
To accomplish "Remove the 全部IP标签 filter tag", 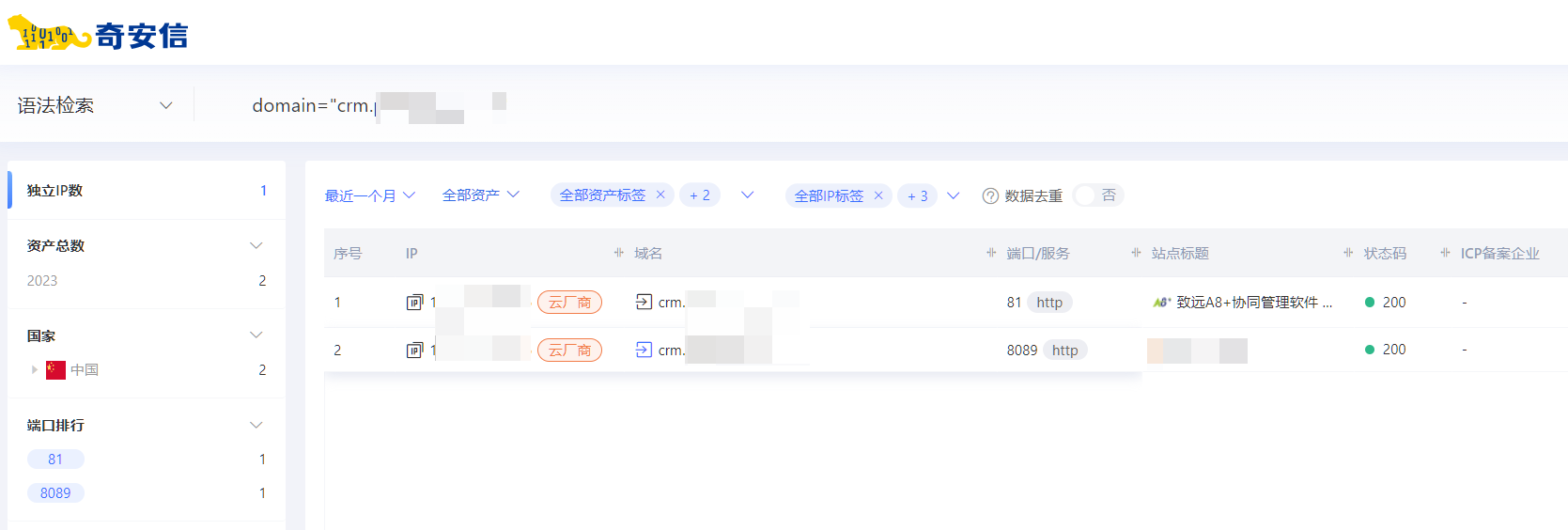I will [x=878, y=195].
